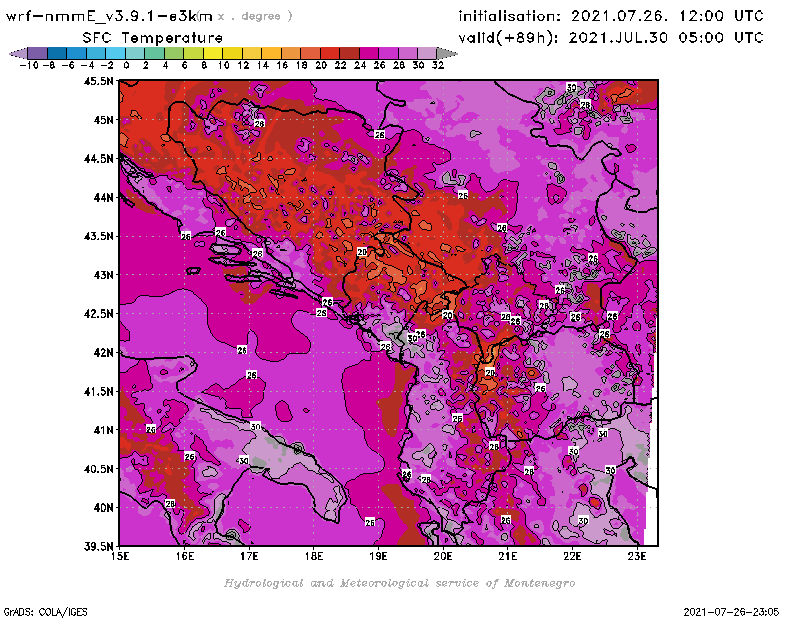Click the '23E' longitude label
The height and width of the screenshot is (618, 800).
click(x=637, y=556)
